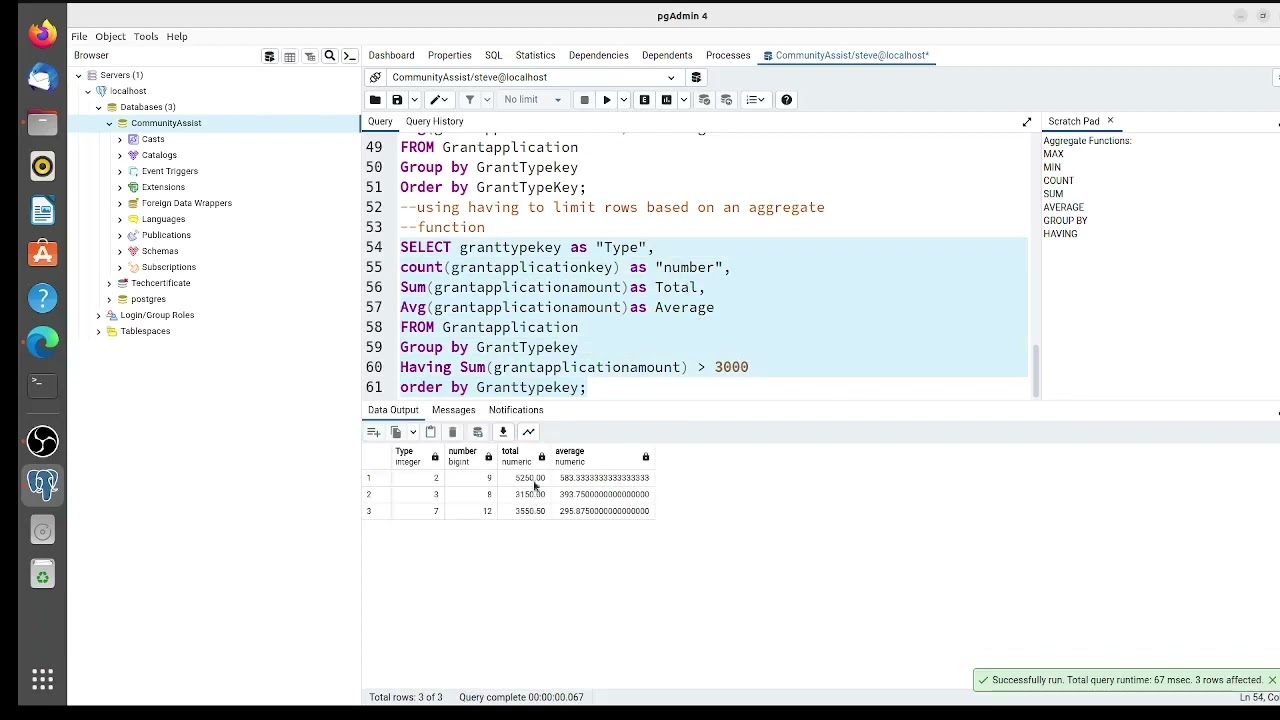Screen dimensions: 1280x720
Task: Open the filter options dropdown arrow
Action: [x=487, y=100]
